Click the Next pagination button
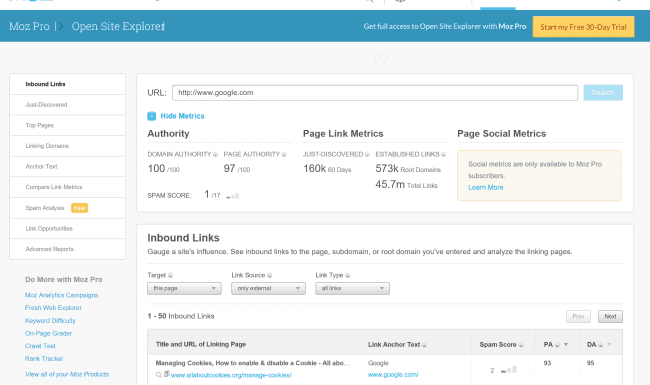Viewport: 650px width, 385px height. (x=610, y=317)
